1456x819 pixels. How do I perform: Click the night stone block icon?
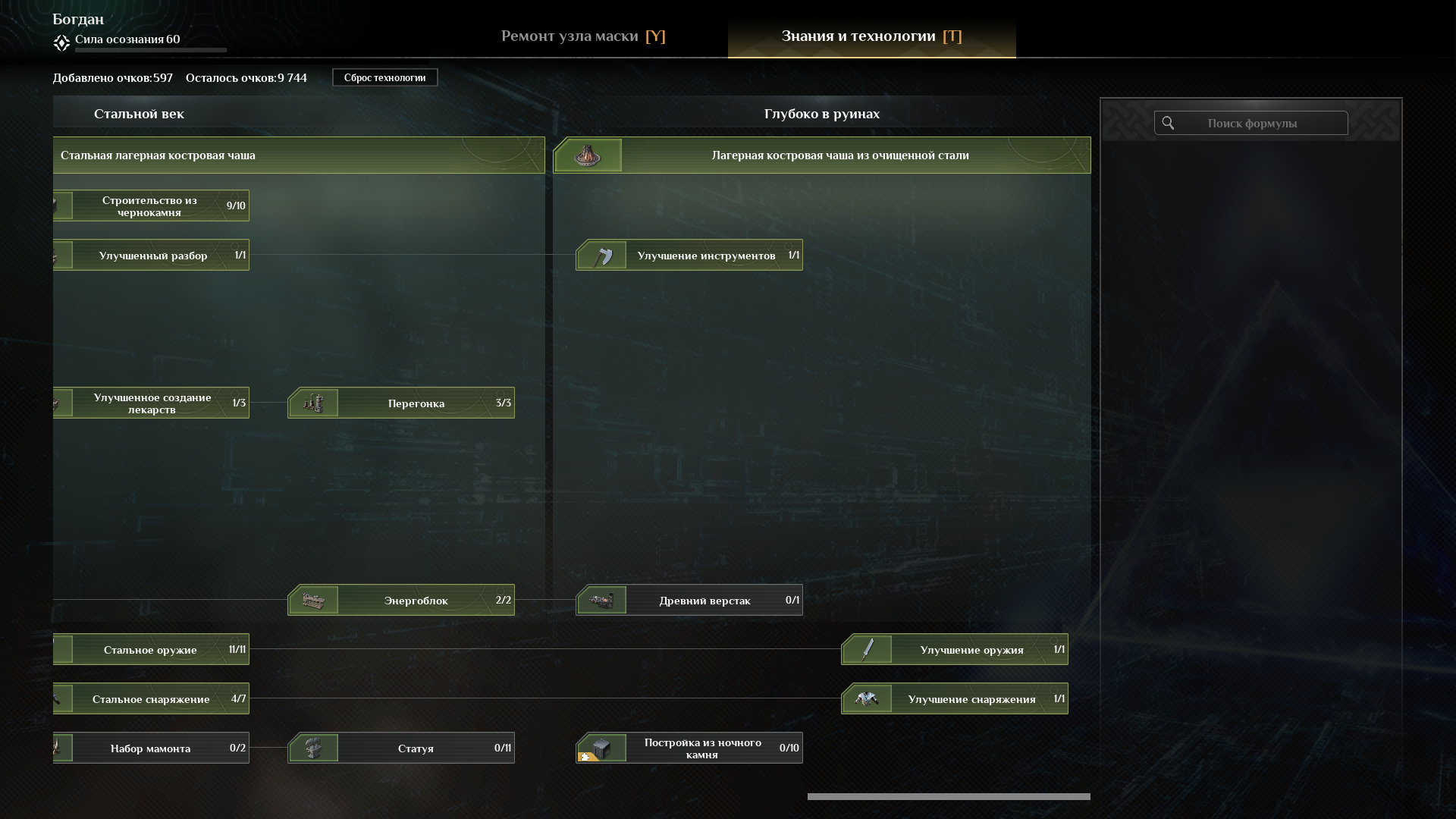(x=603, y=748)
